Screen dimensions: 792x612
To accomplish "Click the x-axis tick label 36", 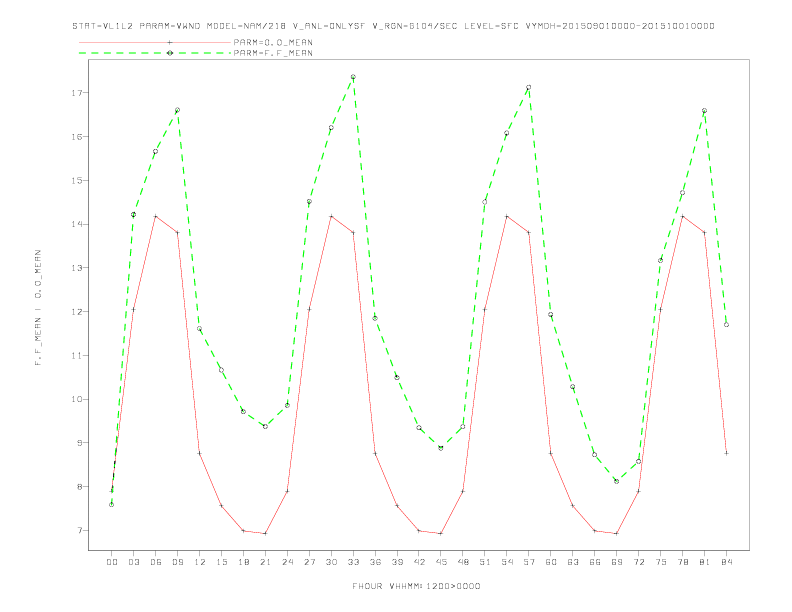I will tap(375, 562).
